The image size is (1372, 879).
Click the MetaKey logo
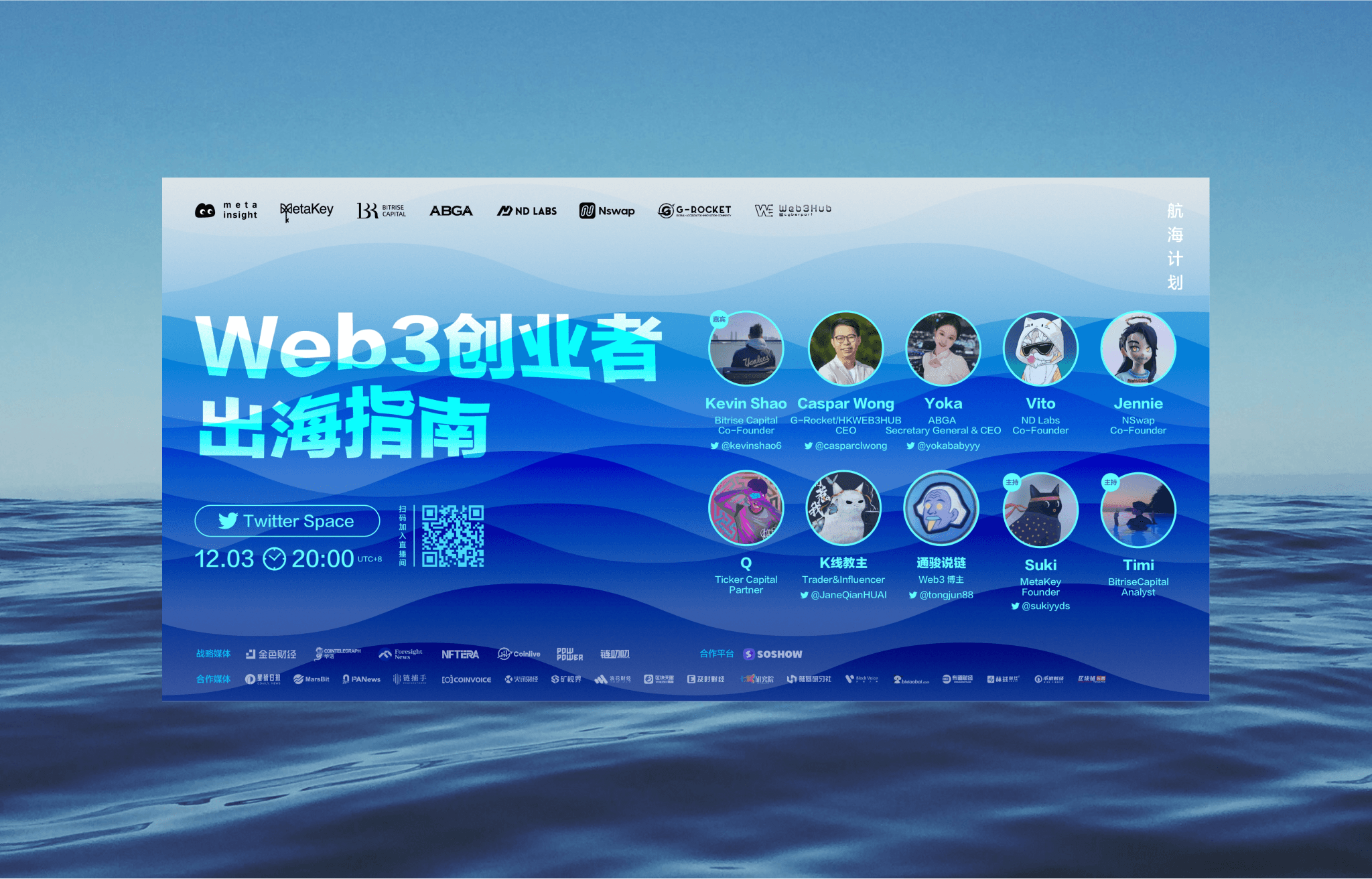306,210
